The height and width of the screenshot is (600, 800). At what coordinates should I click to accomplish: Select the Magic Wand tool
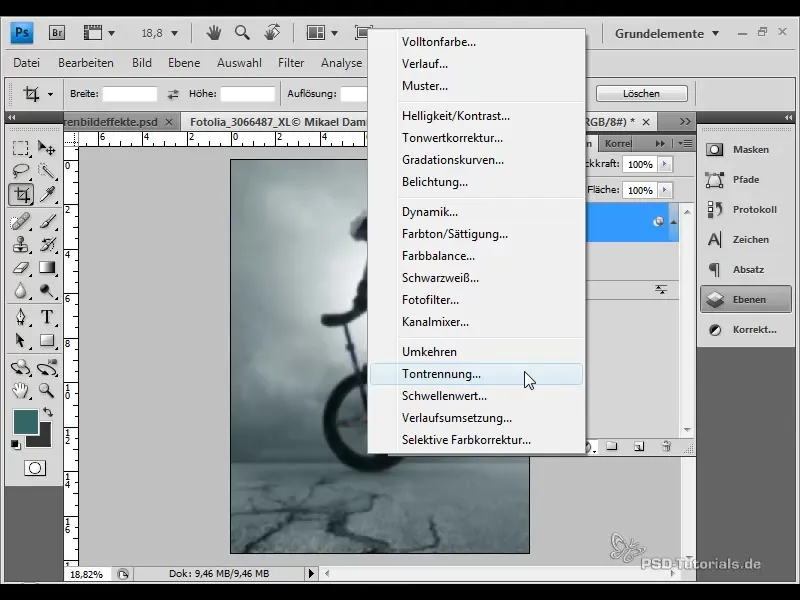(47, 171)
